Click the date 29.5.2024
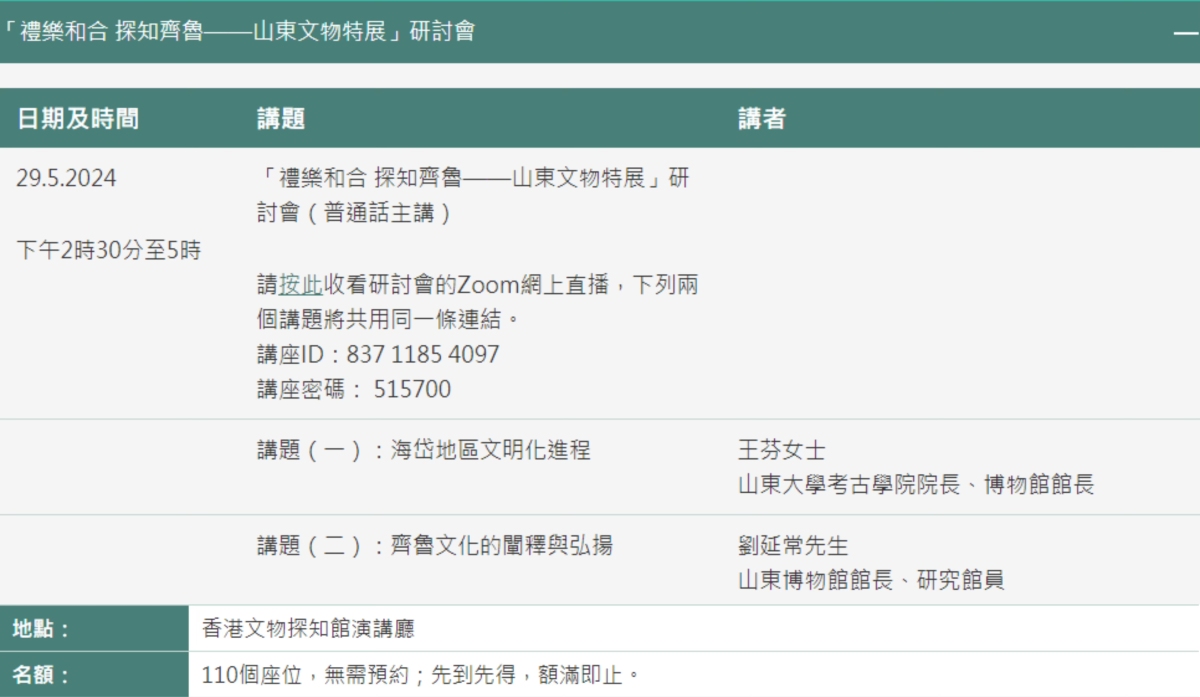 coord(66,179)
